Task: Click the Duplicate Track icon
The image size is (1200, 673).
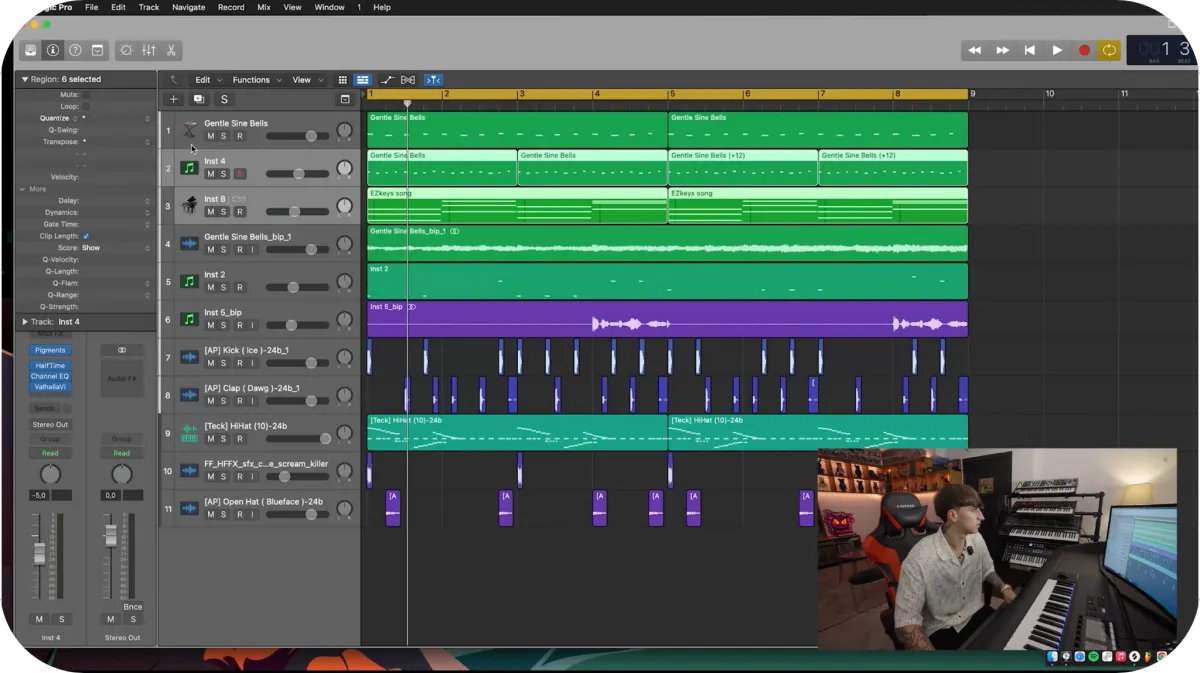Action: (198, 99)
